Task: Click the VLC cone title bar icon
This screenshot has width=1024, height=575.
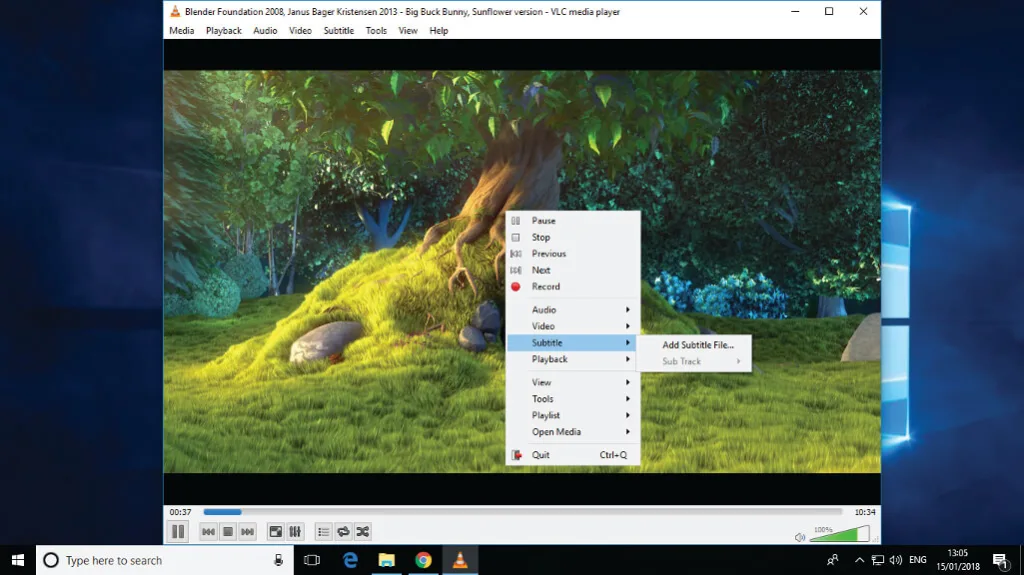Action: click(175, 11)
